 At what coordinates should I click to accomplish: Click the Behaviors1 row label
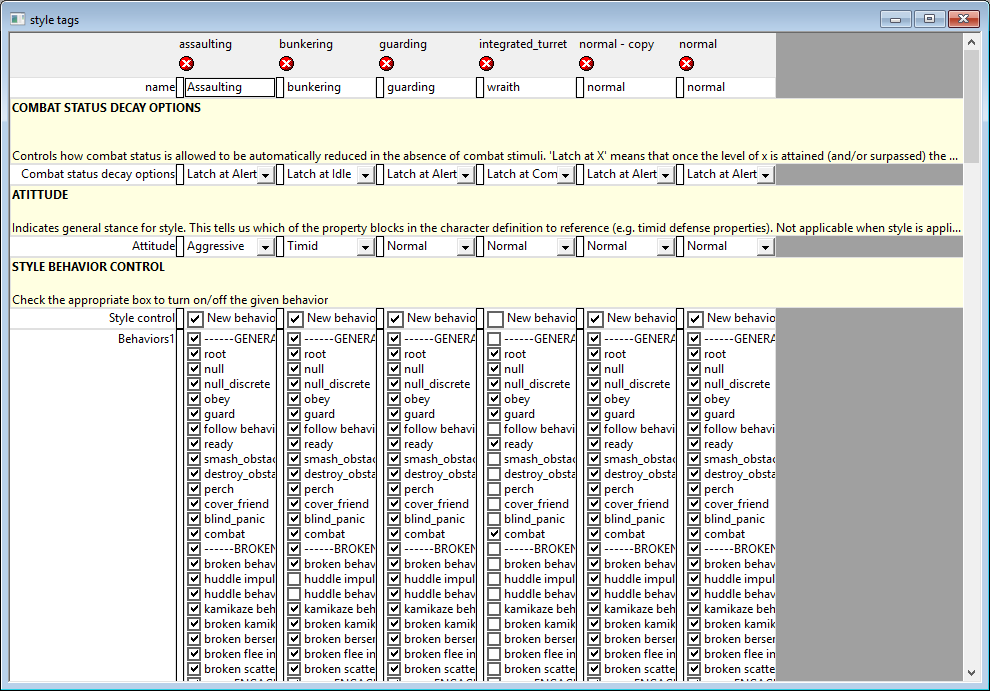click(x=146, y=339)
